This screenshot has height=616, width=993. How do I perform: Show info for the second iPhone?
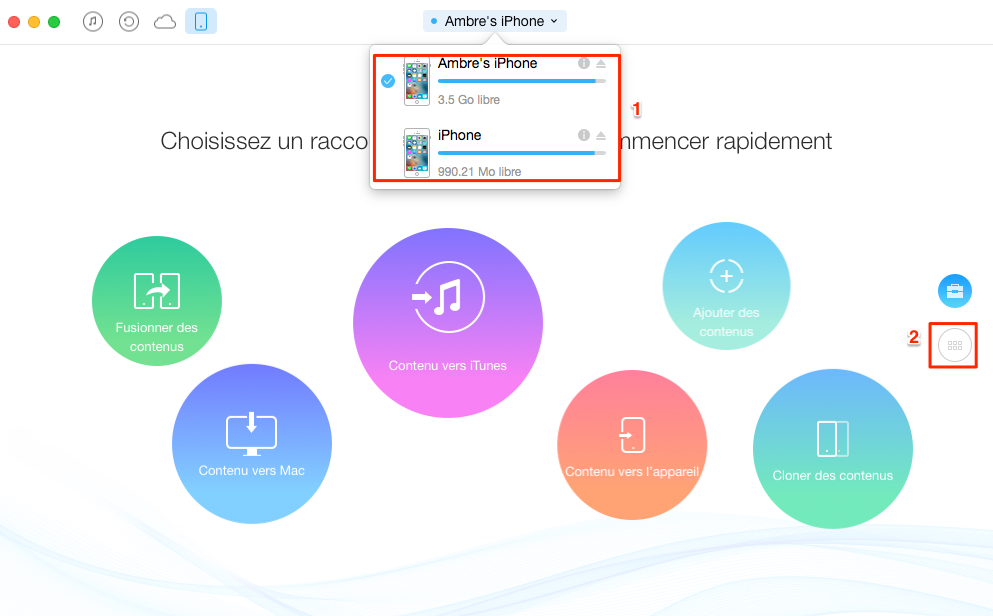coord(584,135)
